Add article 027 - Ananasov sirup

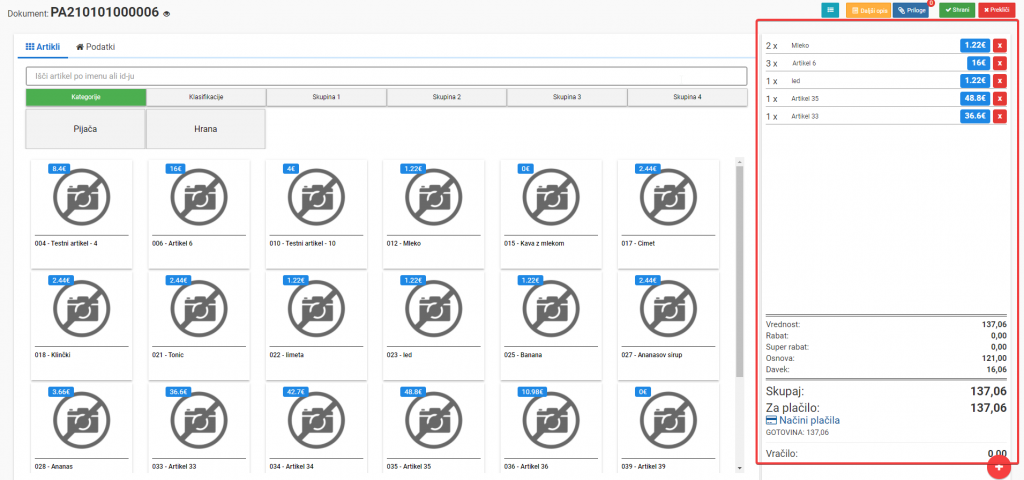pos(668,326)
